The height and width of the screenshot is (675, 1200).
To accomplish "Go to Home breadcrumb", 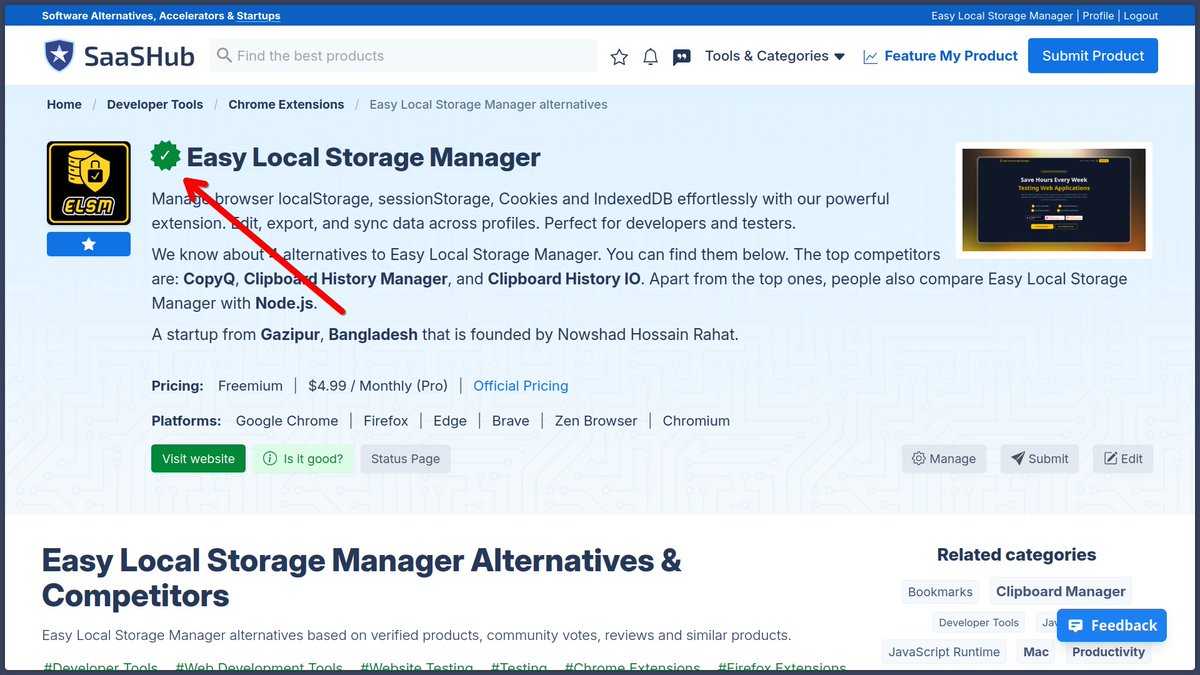I will pyautogui.click(x=64, y=104).
